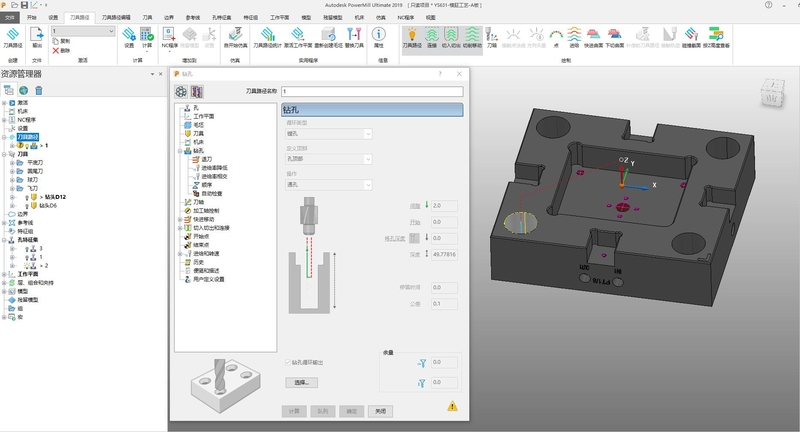Click the ViewCube in the 3D viewport
The width and height of the screenshot is (800, 432).
[773, 93]
